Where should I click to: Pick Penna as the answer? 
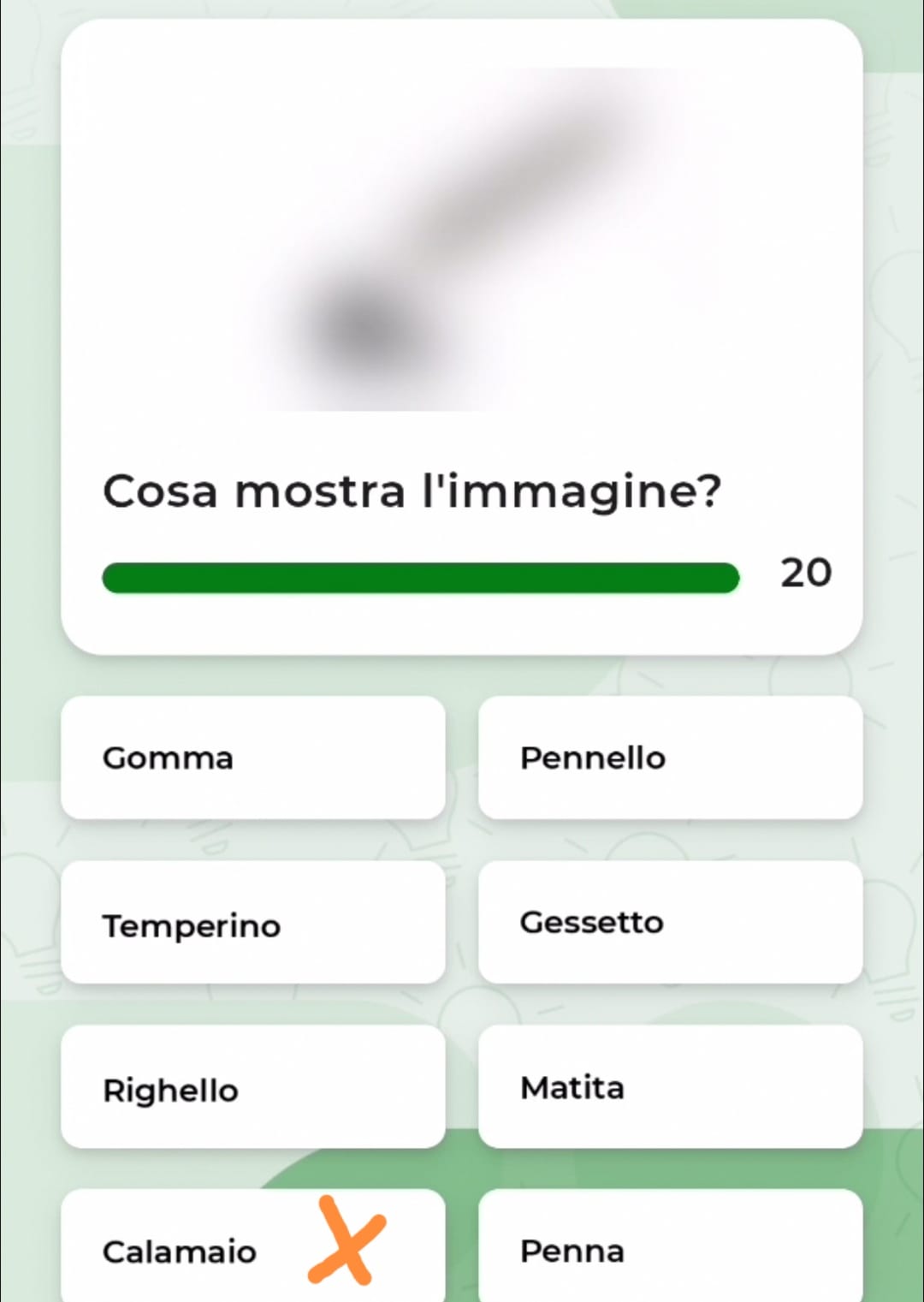click(670, 1250)
